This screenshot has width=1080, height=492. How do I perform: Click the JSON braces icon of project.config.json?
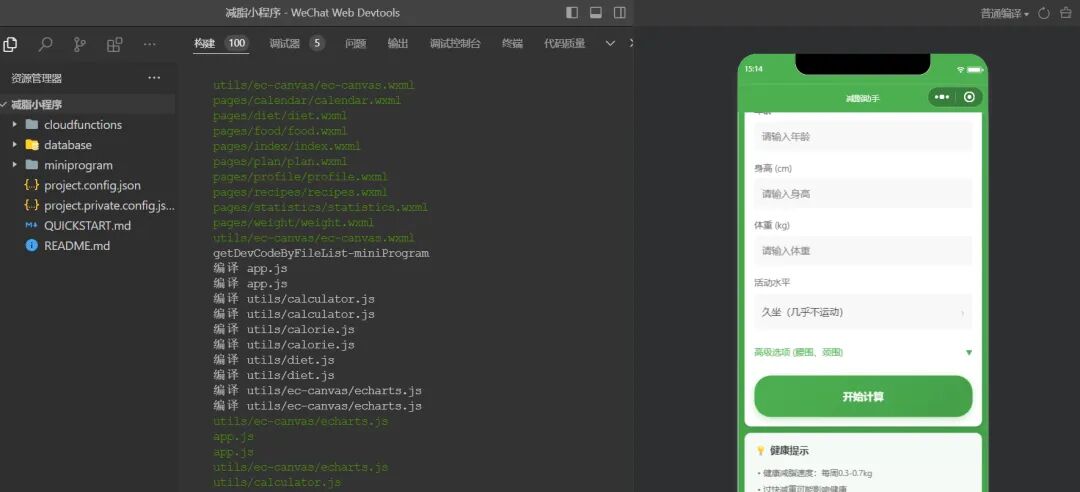32,185
